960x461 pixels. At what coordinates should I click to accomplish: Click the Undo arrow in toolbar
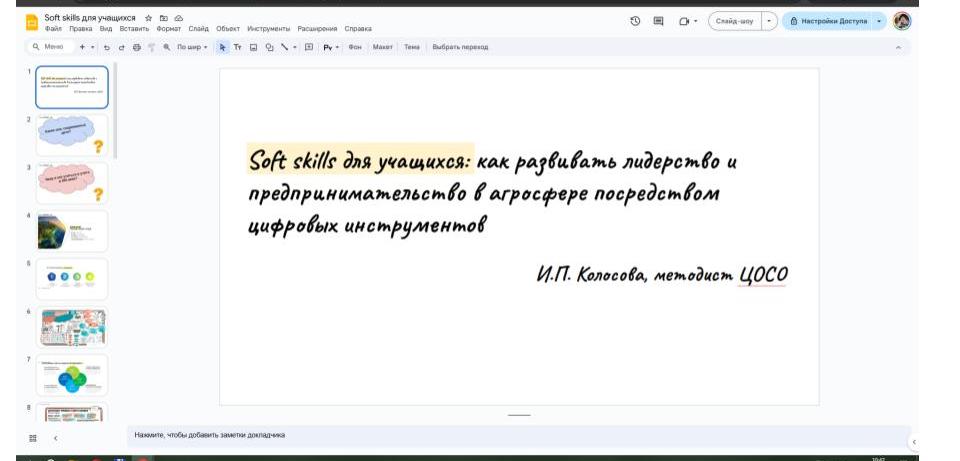click(107, 47)
